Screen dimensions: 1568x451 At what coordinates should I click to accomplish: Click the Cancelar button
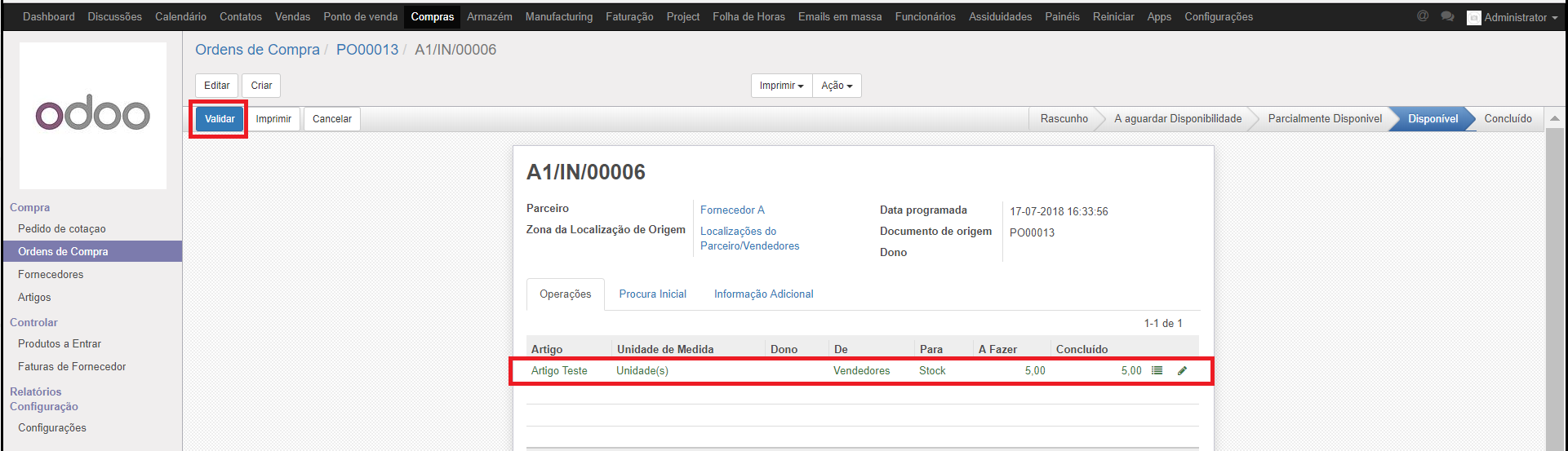click(x=331, y=119)
